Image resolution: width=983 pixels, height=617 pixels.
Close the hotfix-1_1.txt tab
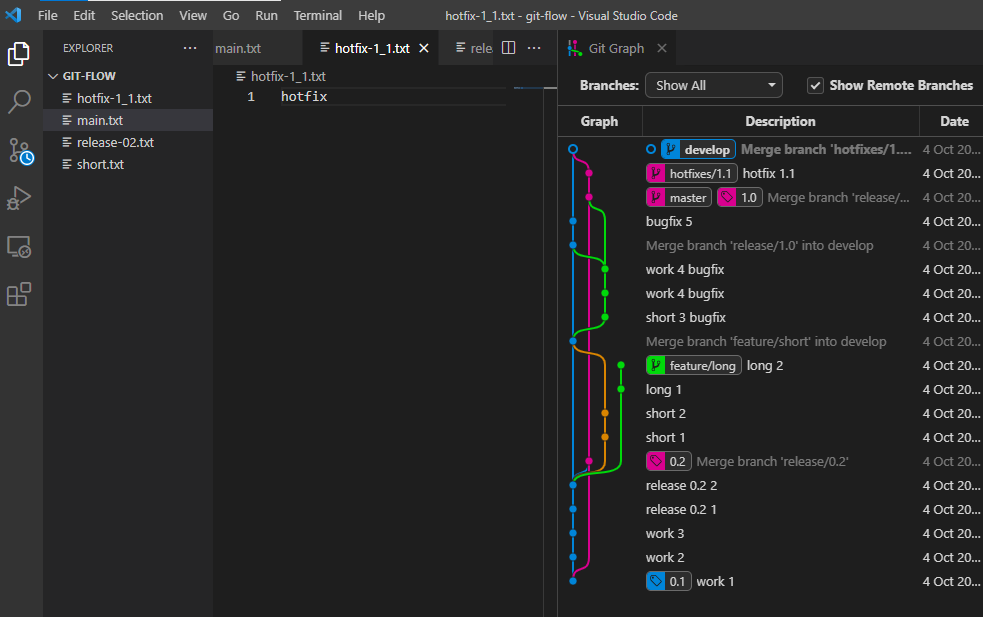click(424, 48)
